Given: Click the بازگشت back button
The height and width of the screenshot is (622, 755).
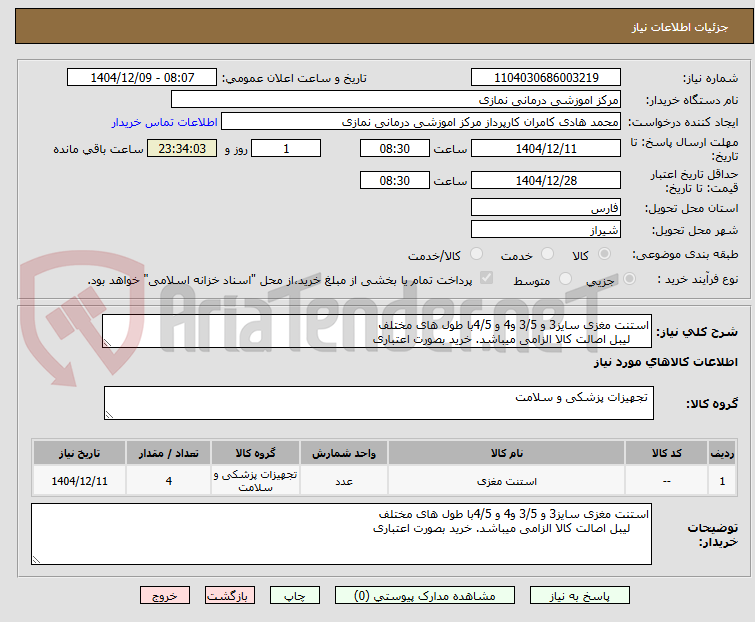Looking at the screenshot, I should point(229,596).
